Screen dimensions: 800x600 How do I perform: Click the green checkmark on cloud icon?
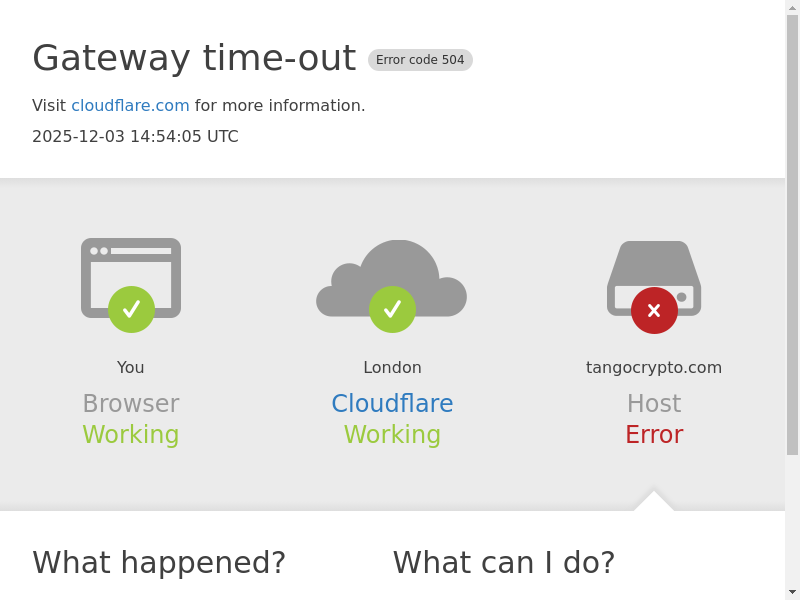(x=392, y=310)
